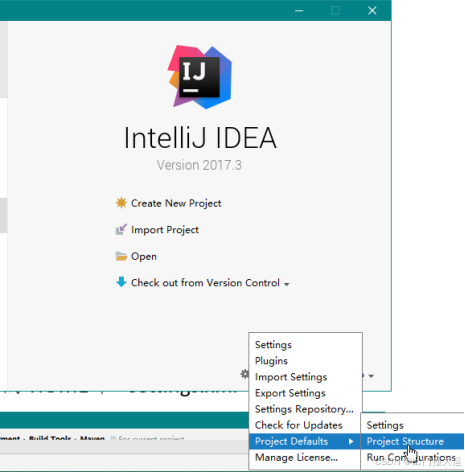
Task: Click Check out from Version Control
Action: (205, 283)
